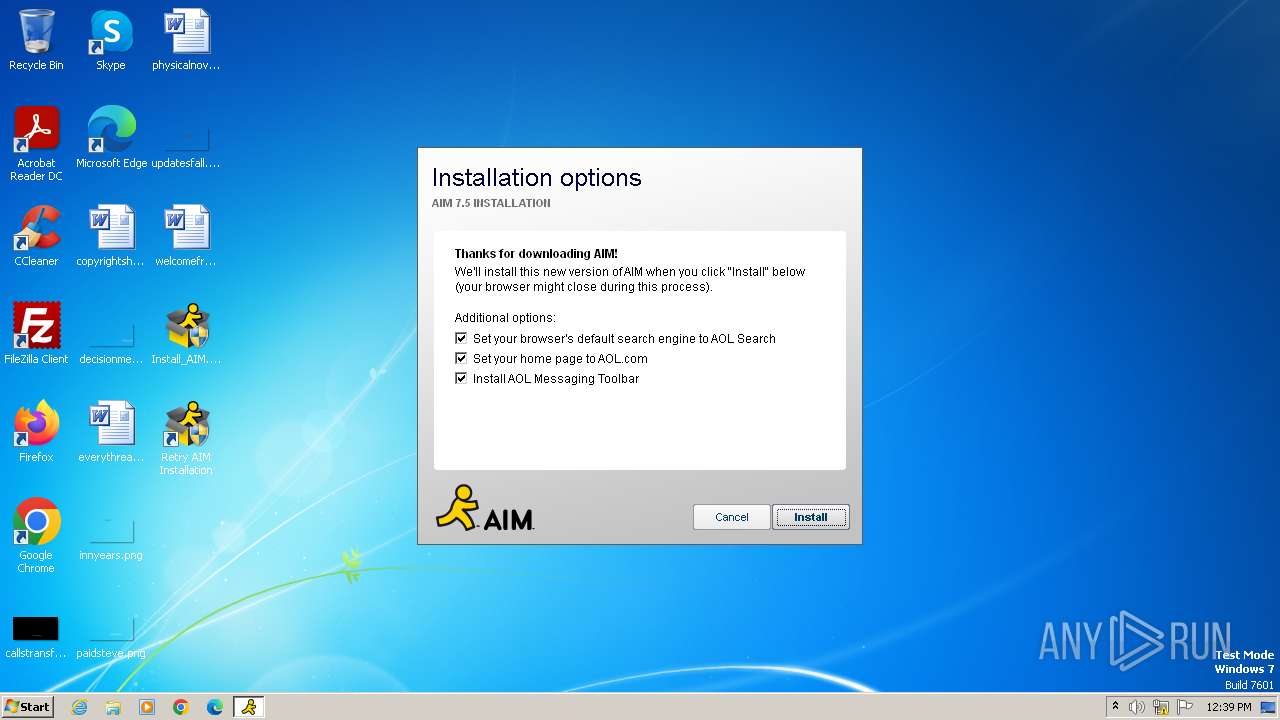
Task: Select Microsoft Edge desktop shortcut
Action: pyautogui.click(x=111, y=138)
